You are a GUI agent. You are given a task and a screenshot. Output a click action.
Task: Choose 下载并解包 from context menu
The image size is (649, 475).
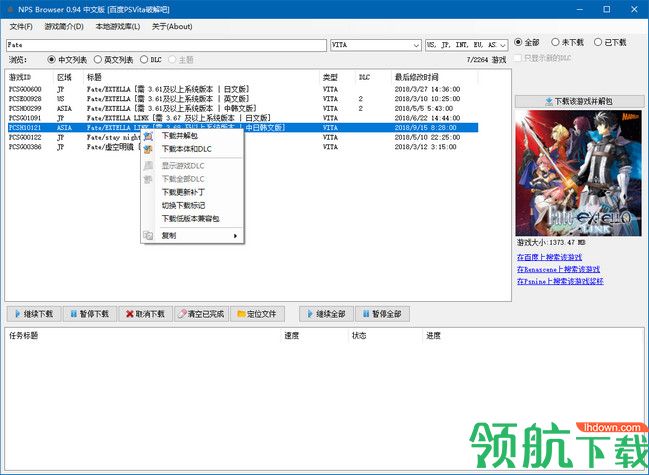click(x=192, y=136)
